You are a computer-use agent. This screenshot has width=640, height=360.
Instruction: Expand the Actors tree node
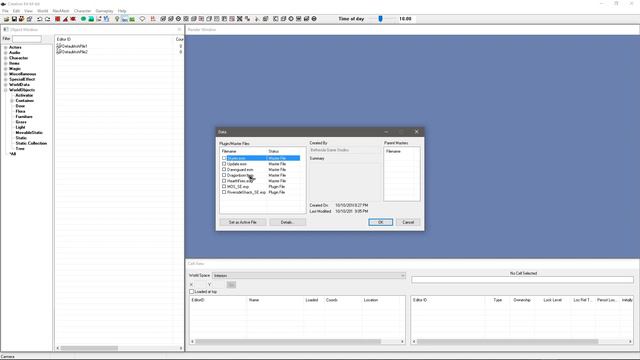point(6,47)
